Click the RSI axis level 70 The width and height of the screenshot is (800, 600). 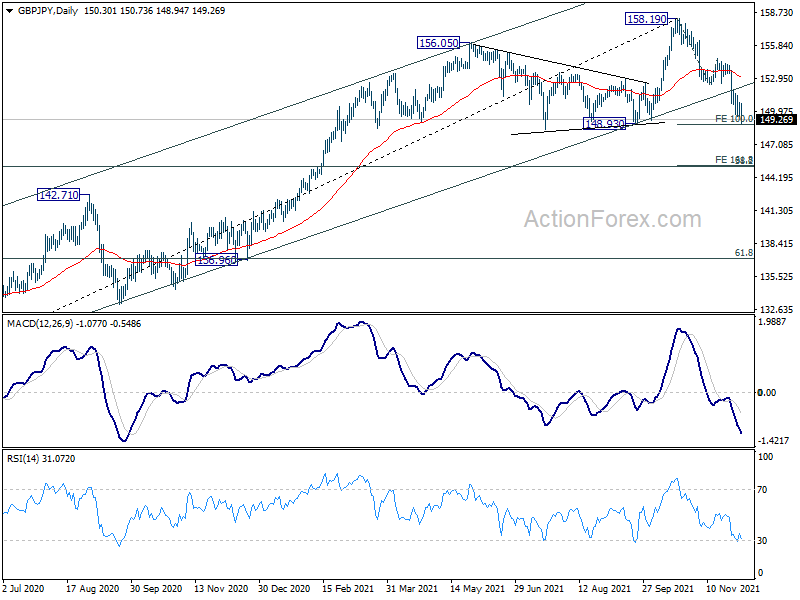(762, 490)
